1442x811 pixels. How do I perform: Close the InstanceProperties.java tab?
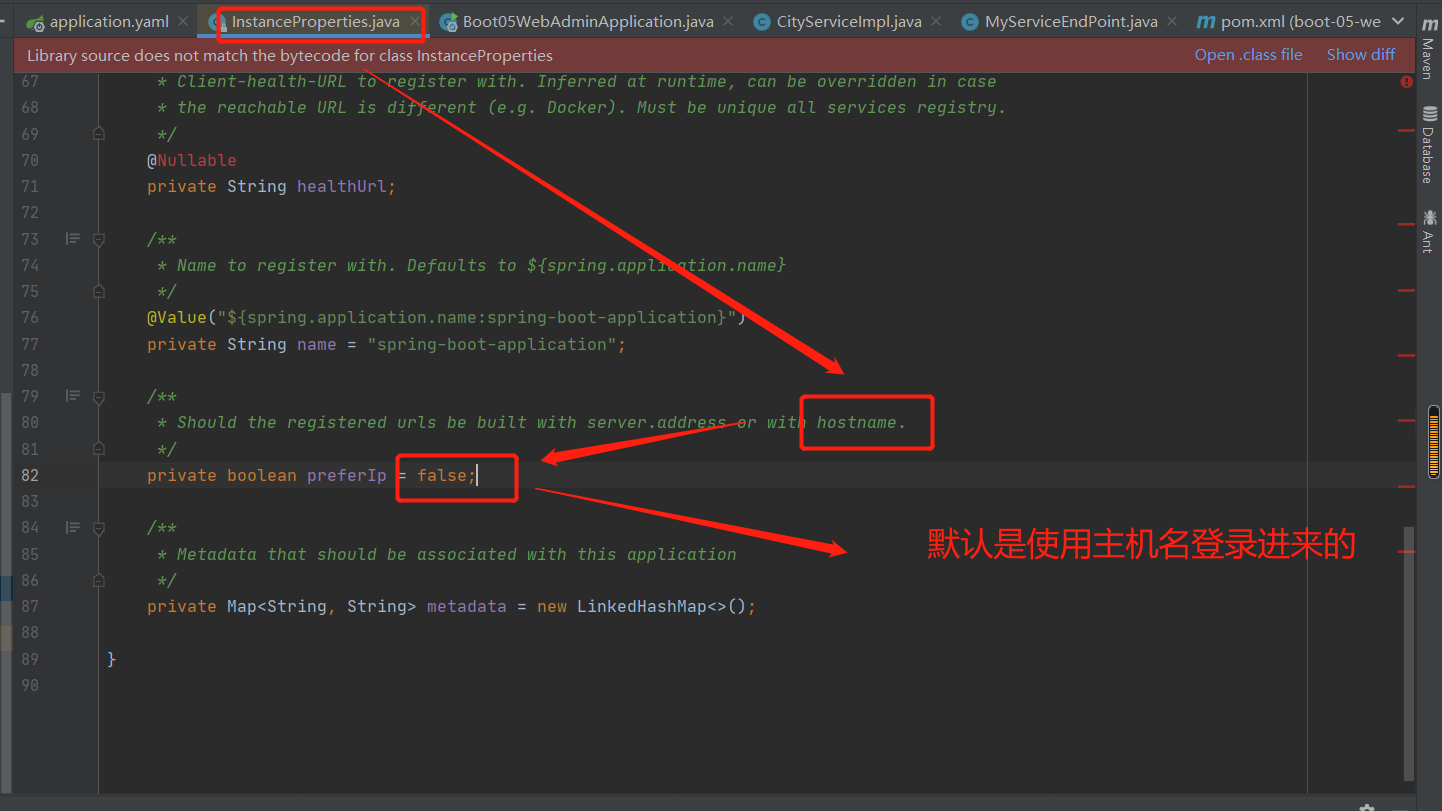(x=414, y=21)
